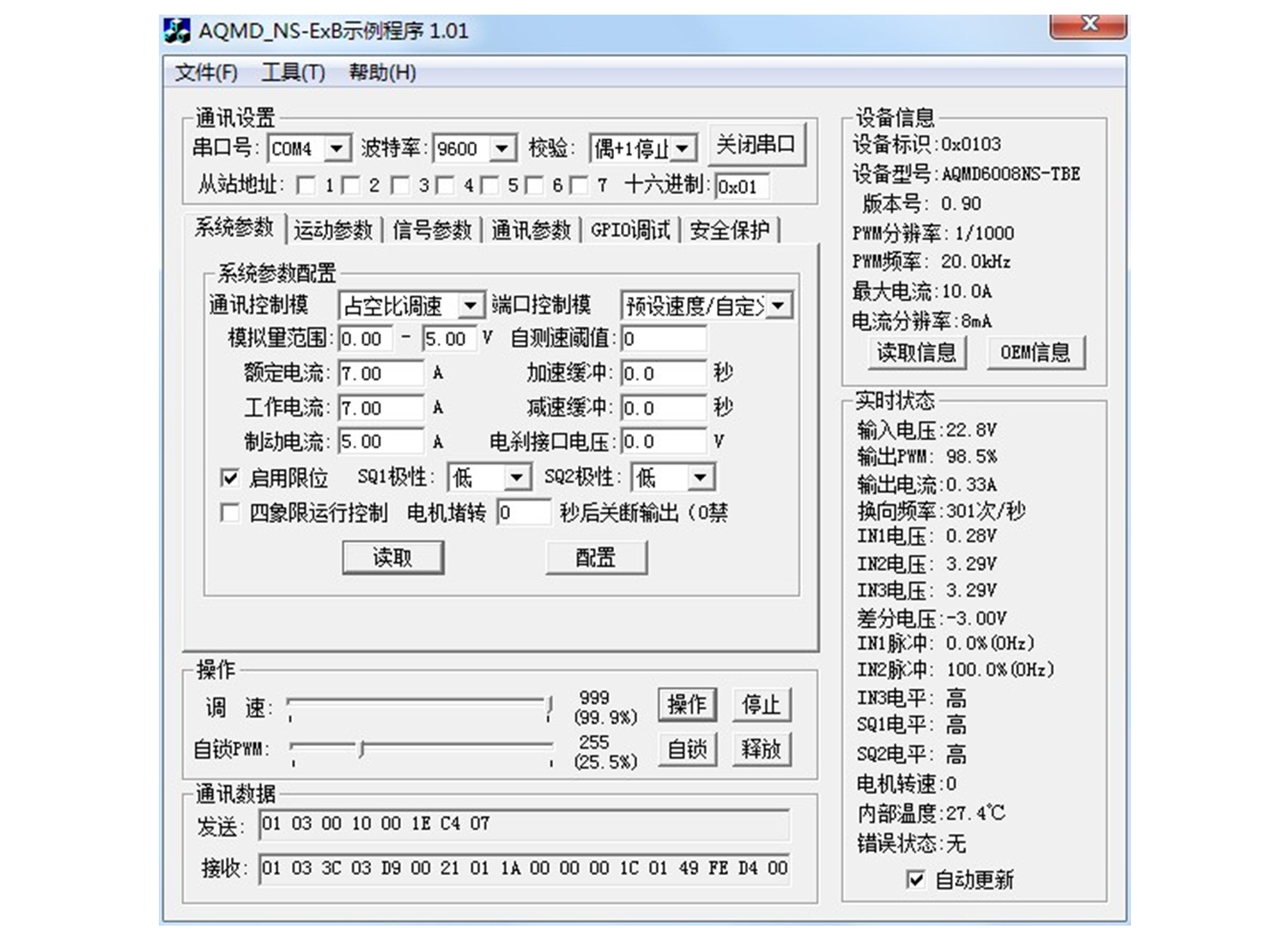Switch to the GPIO调试 tab

(x=630, y=230)
